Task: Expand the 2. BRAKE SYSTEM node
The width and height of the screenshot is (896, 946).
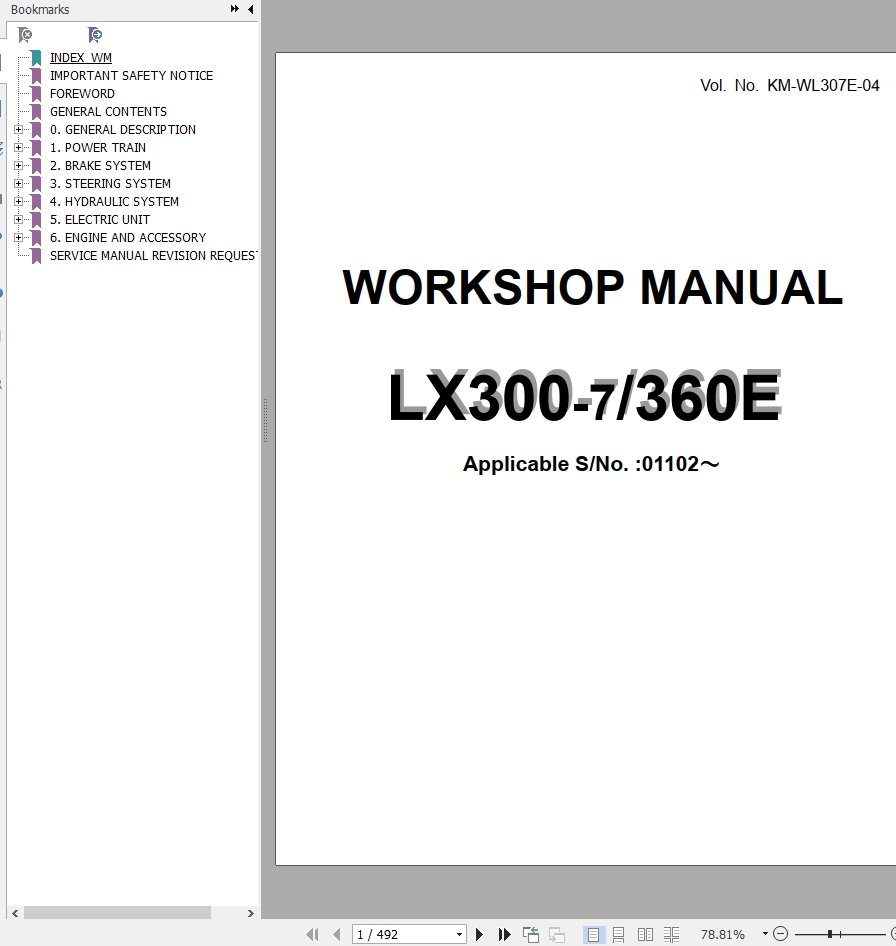Action: [x=19, y=166]
